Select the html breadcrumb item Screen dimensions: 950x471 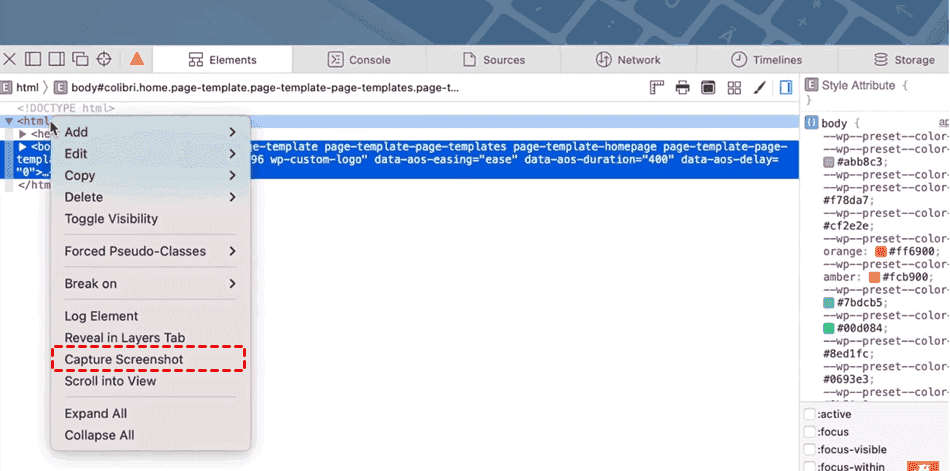[21, 88]
